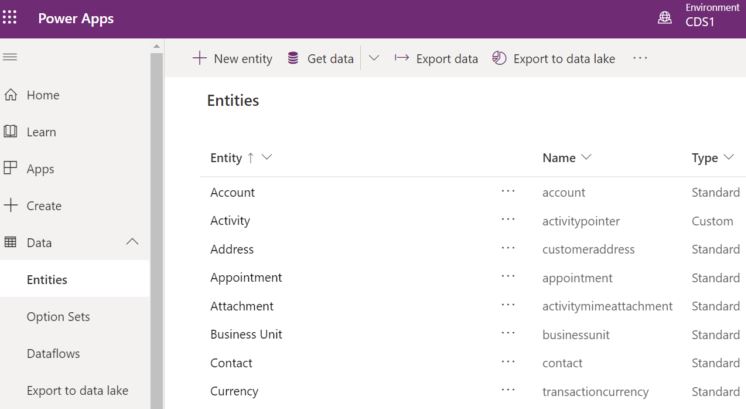Click the Entities page heading
The height and width of the screenshot is (409, 746).
click(233, 100)
